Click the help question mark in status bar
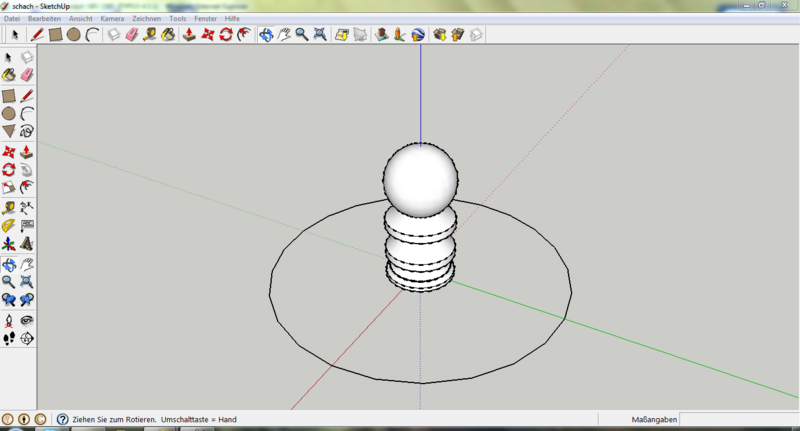The height and width of the screenshot is (431, 800). 62,419
